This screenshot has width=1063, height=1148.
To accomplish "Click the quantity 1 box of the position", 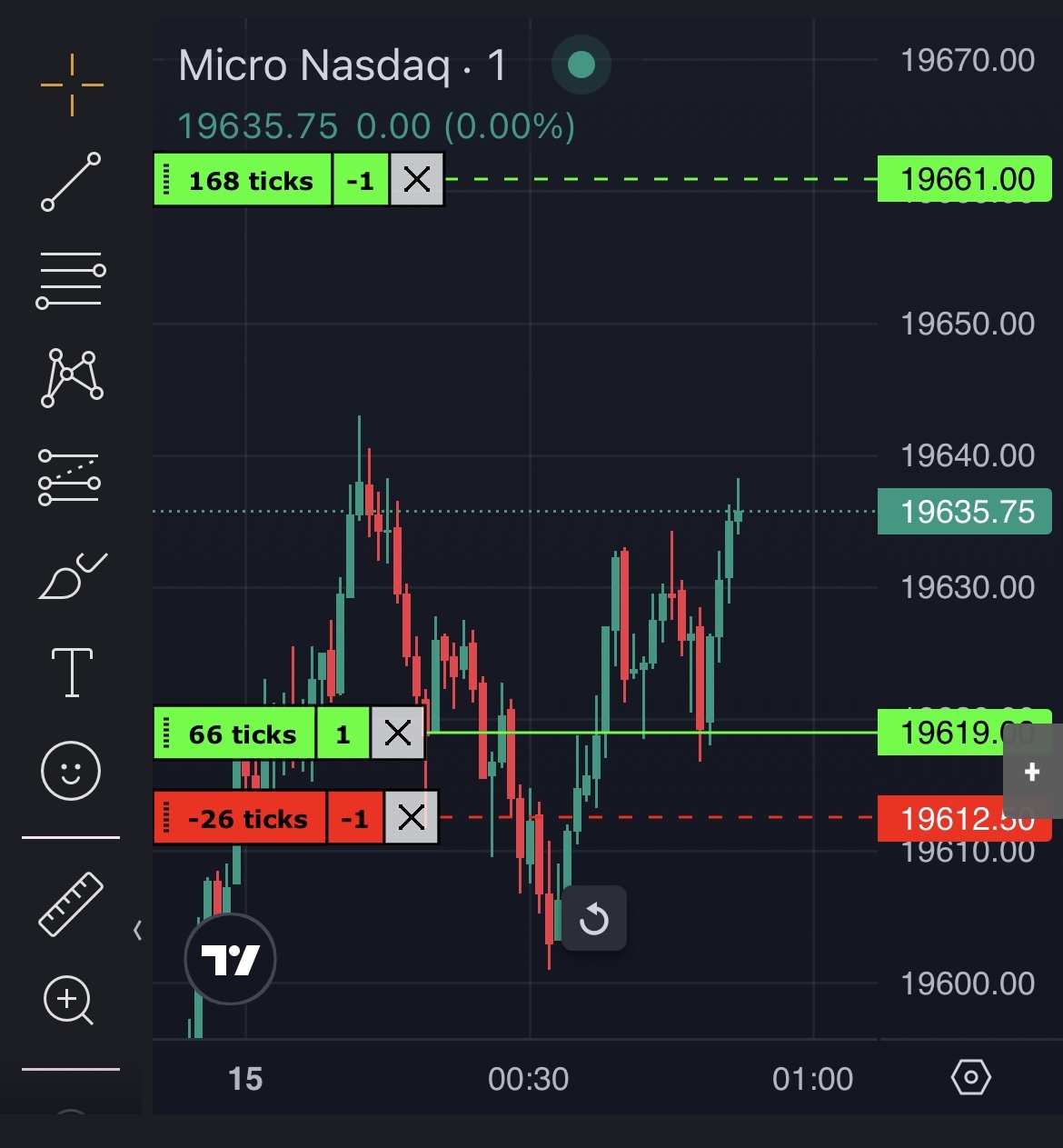I will tap(343, 733).
